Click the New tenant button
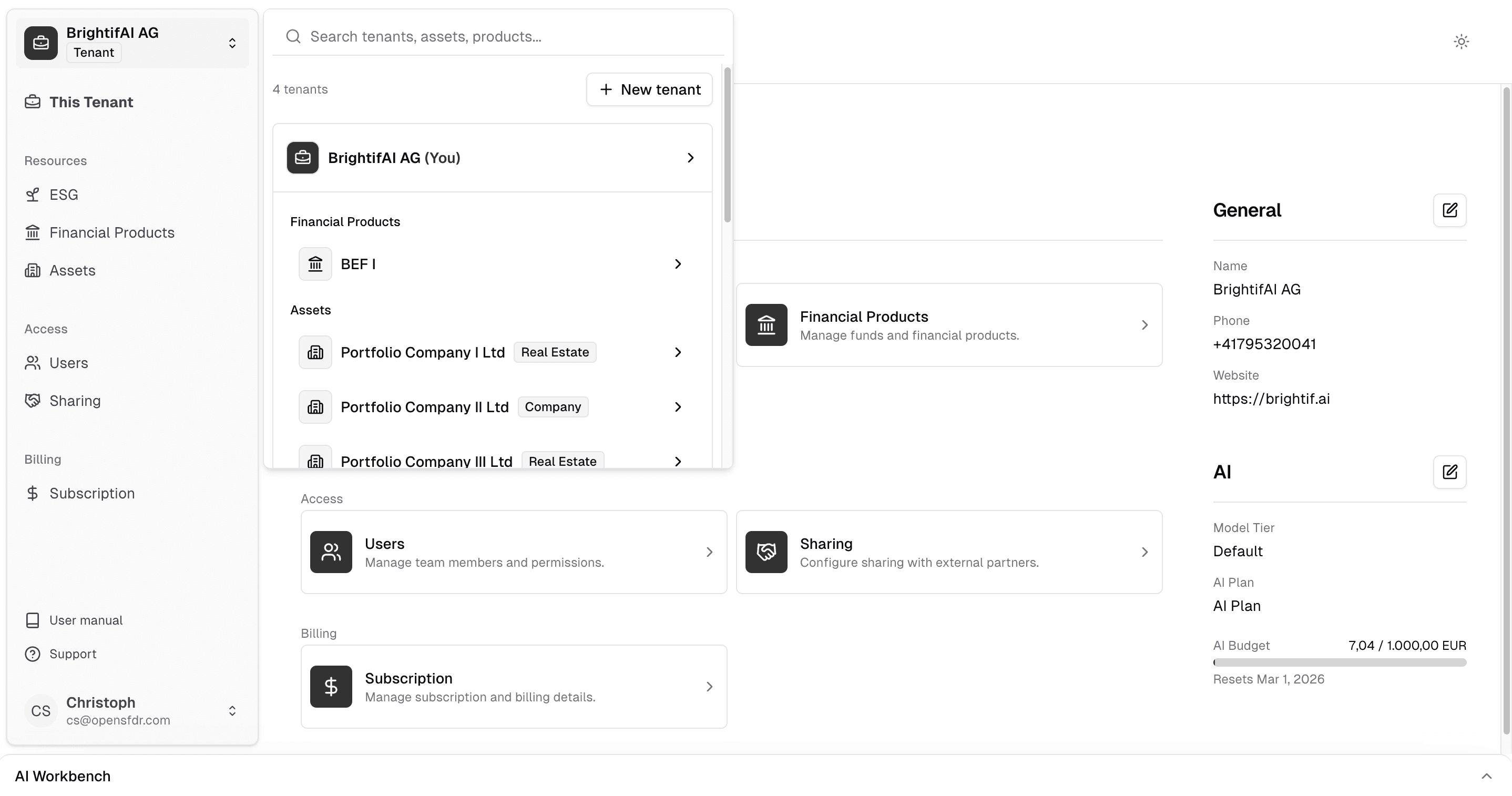Screen dimensions: 1512x796 [x=649, y=89]
